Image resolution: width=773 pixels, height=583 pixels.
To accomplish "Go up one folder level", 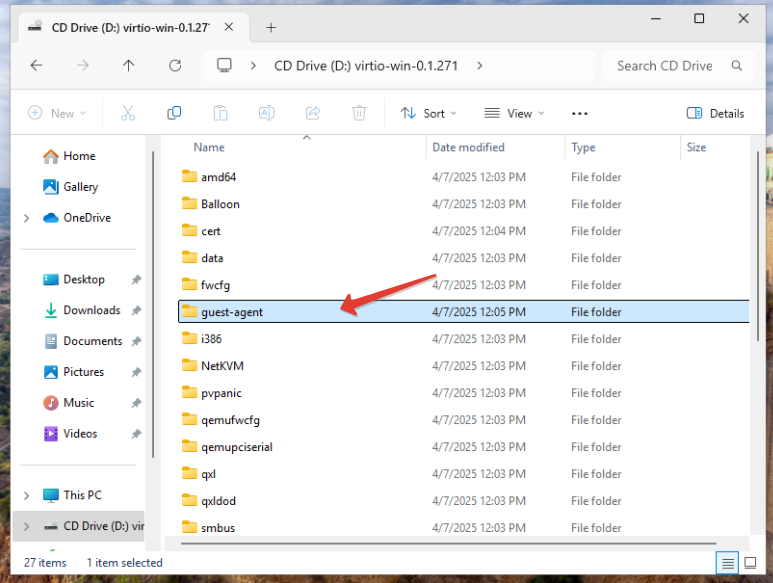I will (129, 66).
